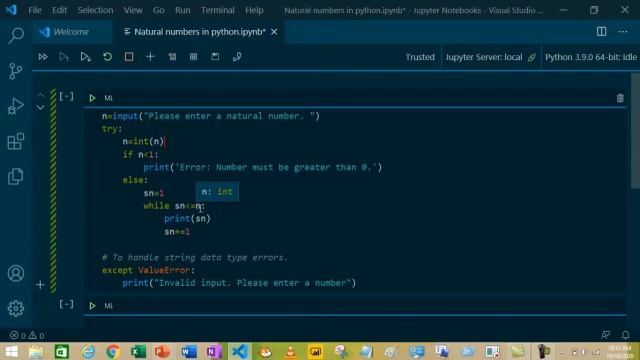Open the Edit menu
The image size is (640, 360).
coord(59,10)
